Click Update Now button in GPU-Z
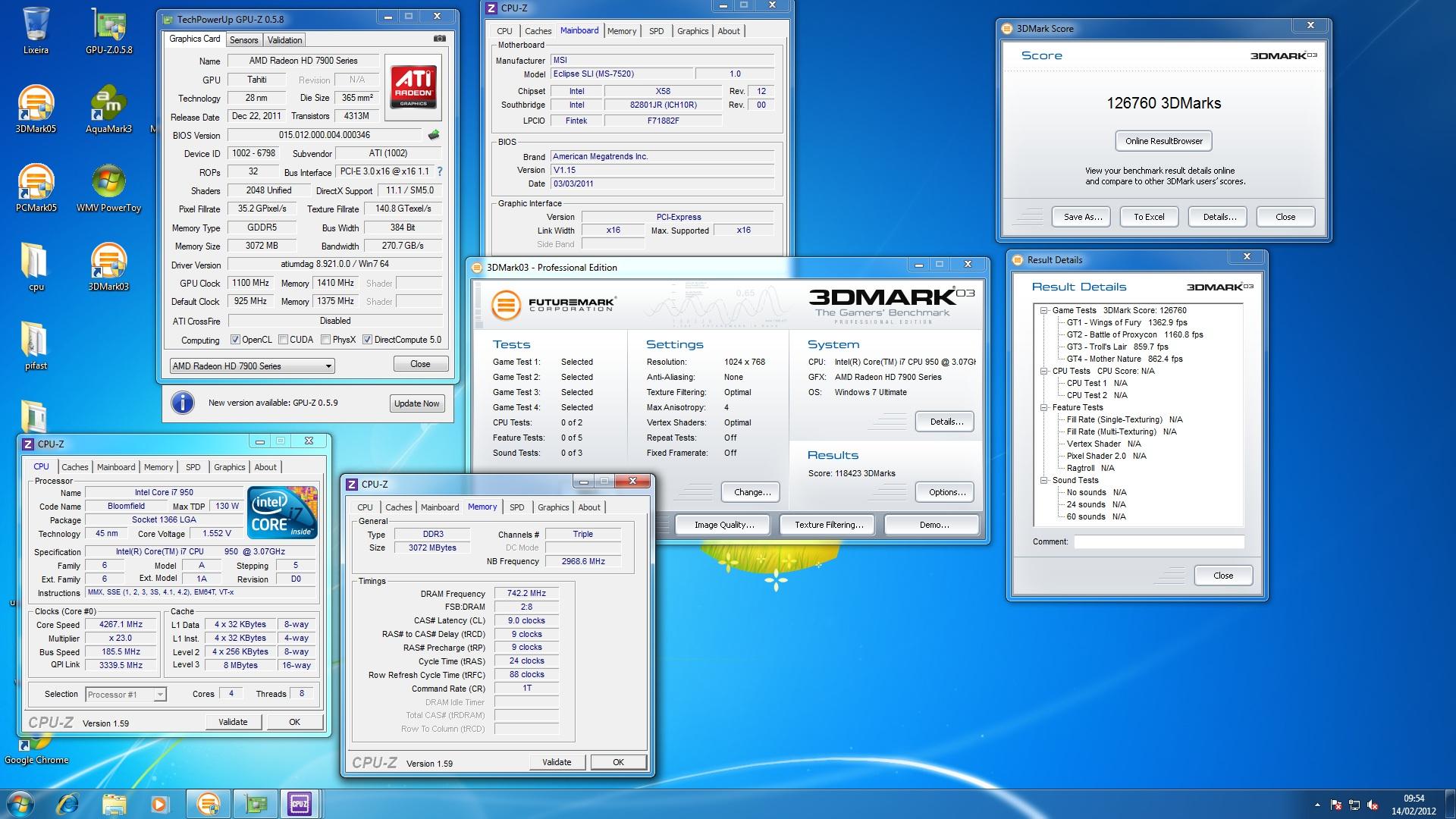The image size is (1456, 819). point(417,403)
